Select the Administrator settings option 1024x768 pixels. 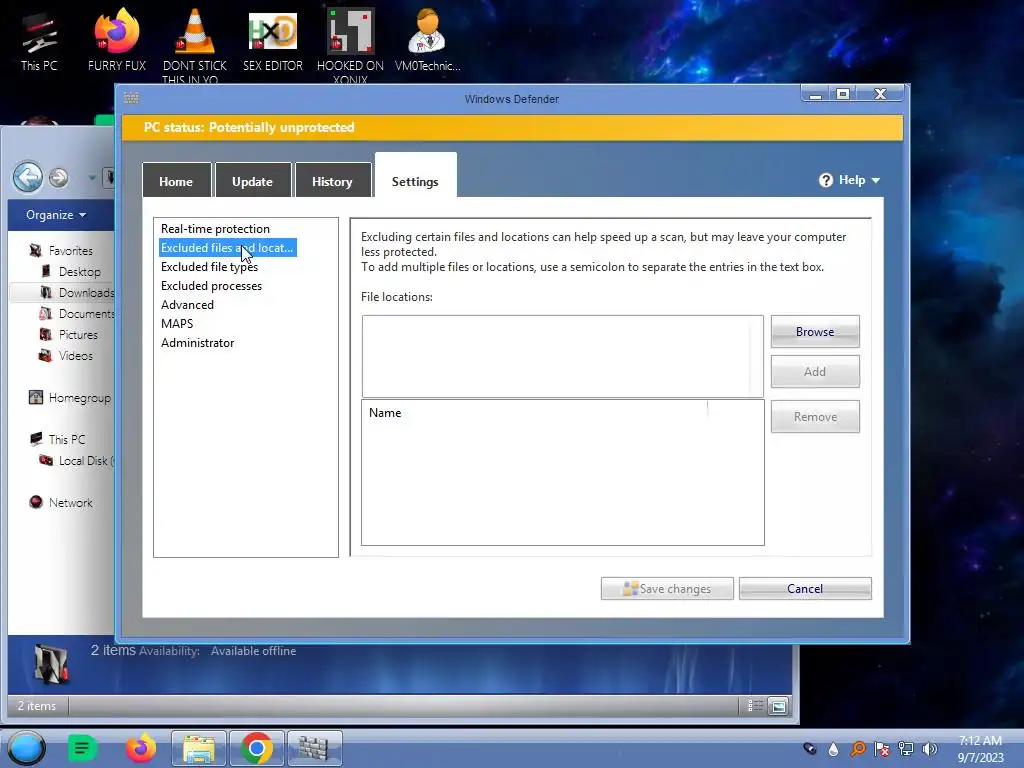pos(197,342)
